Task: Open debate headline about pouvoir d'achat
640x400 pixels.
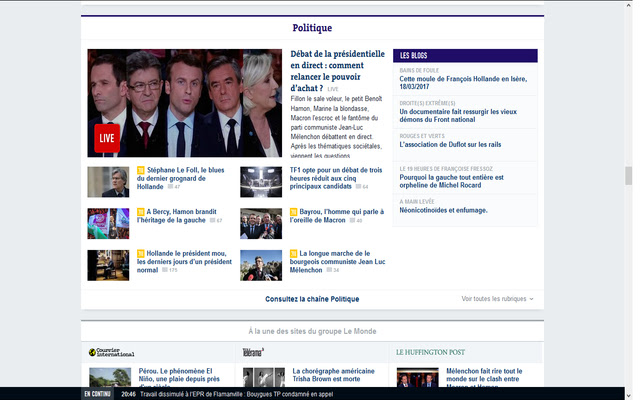Action: coord(337,70)
